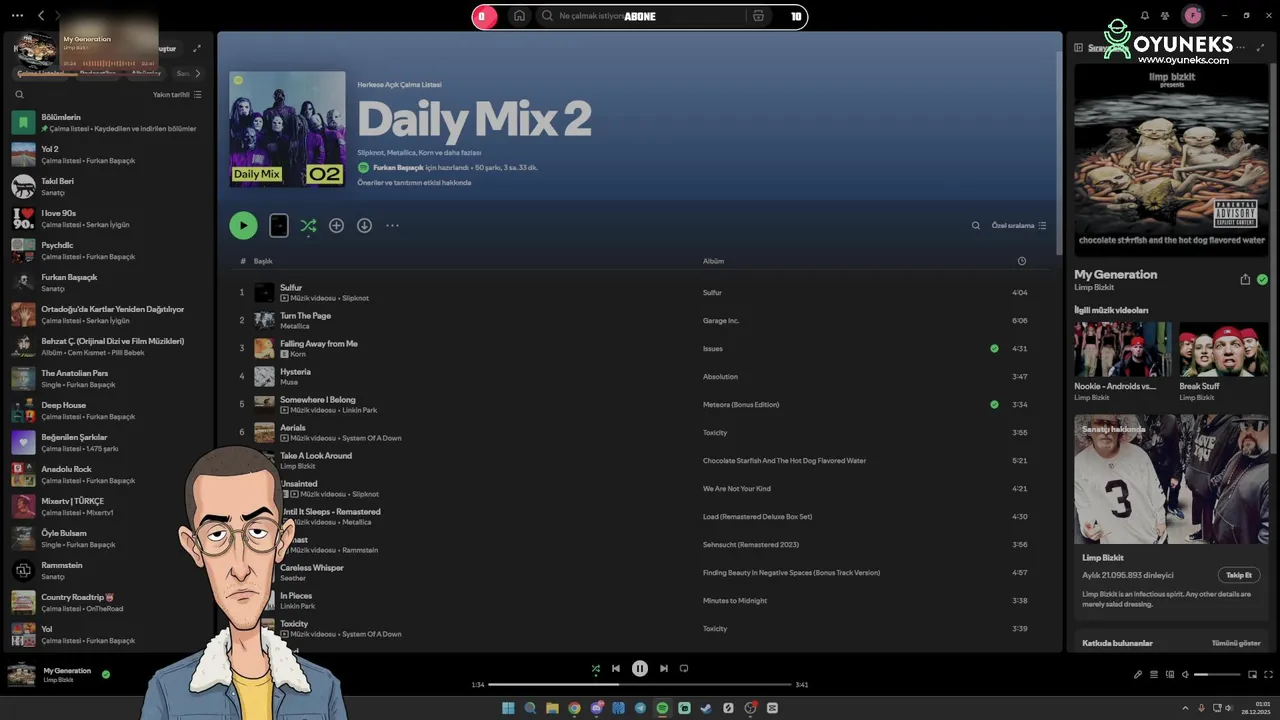This screenshot has height=720, width=1280.
Task: Click Öneriler ve tanıtımın etkisi hakkında link
Action: tap(414, 183)
